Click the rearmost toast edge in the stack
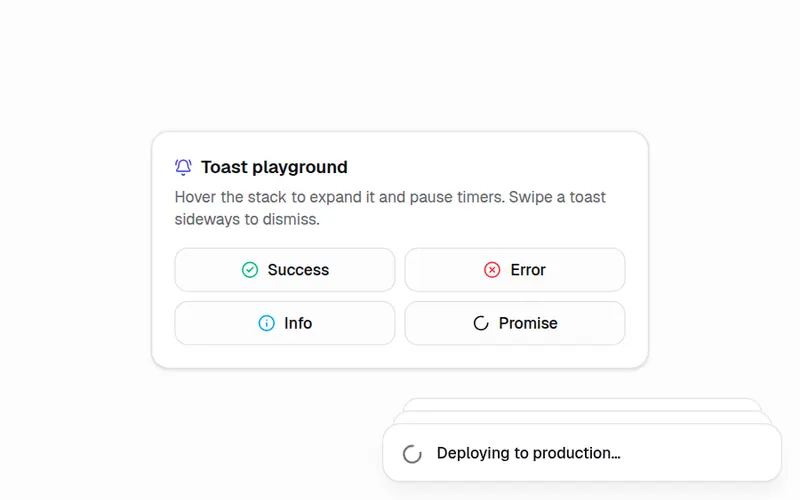This screenshot has height=500, width=800. coord(582,405)
